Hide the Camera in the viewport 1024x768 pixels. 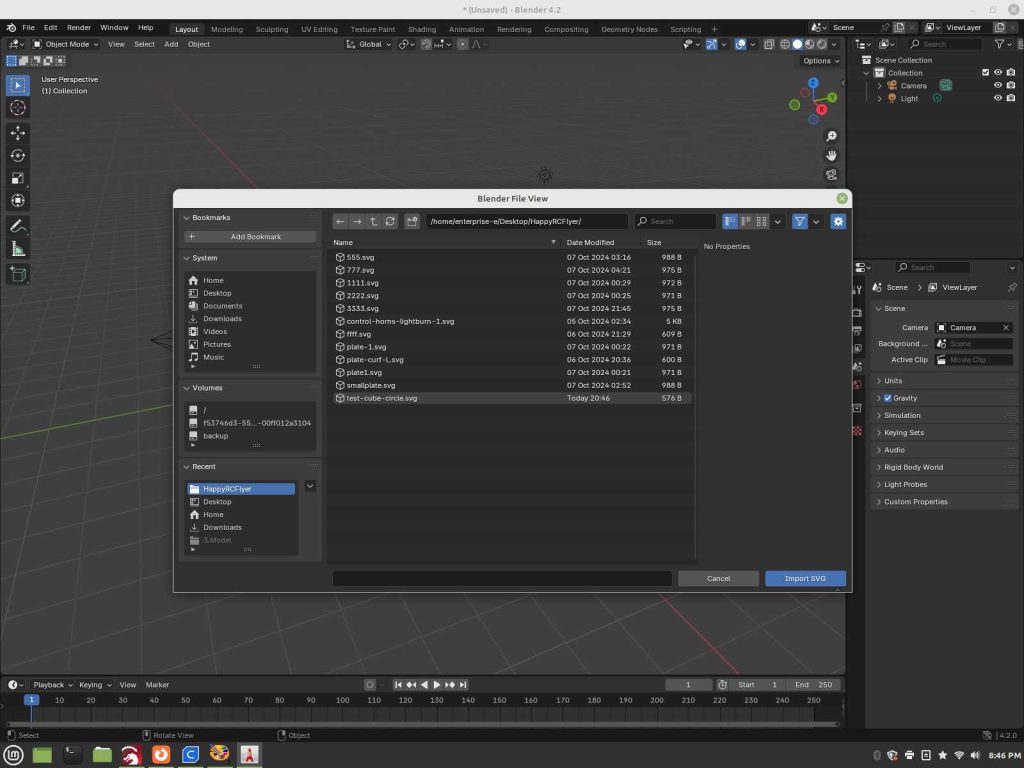998,86
